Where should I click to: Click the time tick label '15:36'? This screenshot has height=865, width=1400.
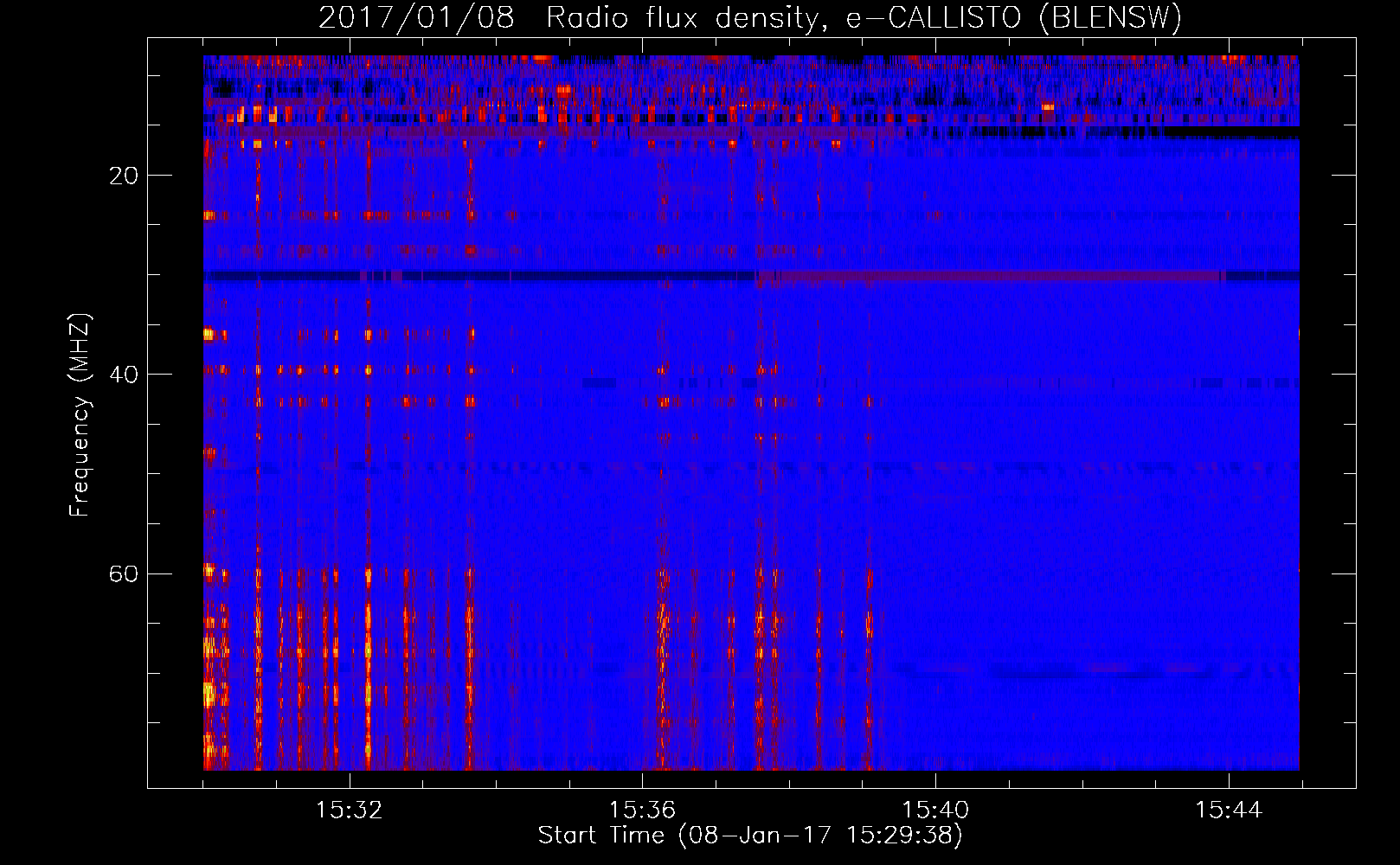(642, 810)
